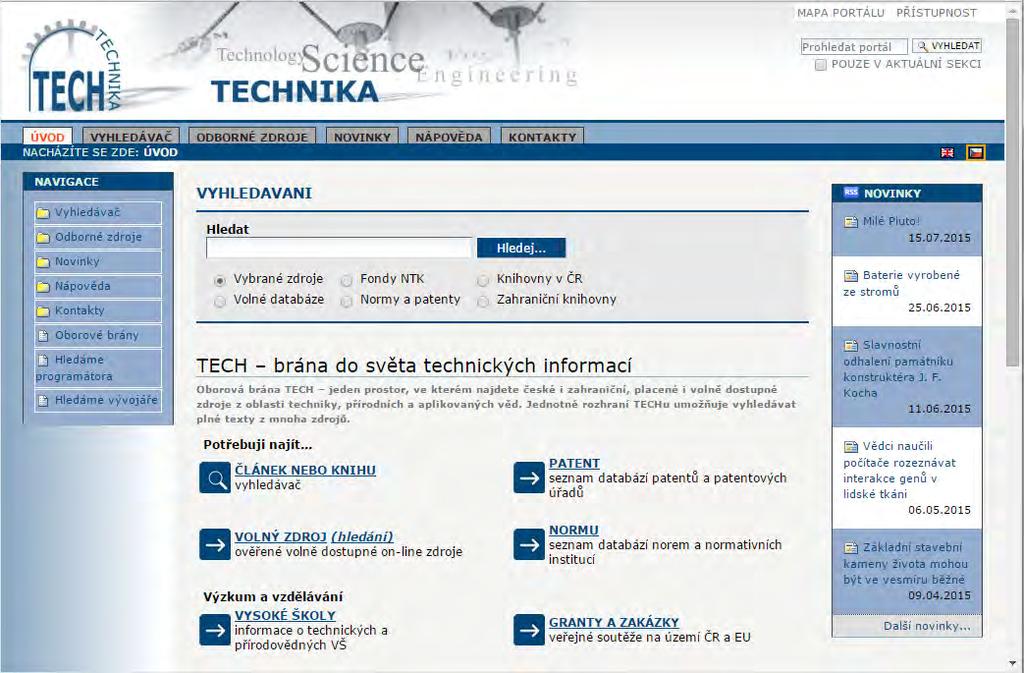The height and width of the screenshot is (673, 1024).
Task: Click the Vyhledat portal search button
Action: (947, 46)
